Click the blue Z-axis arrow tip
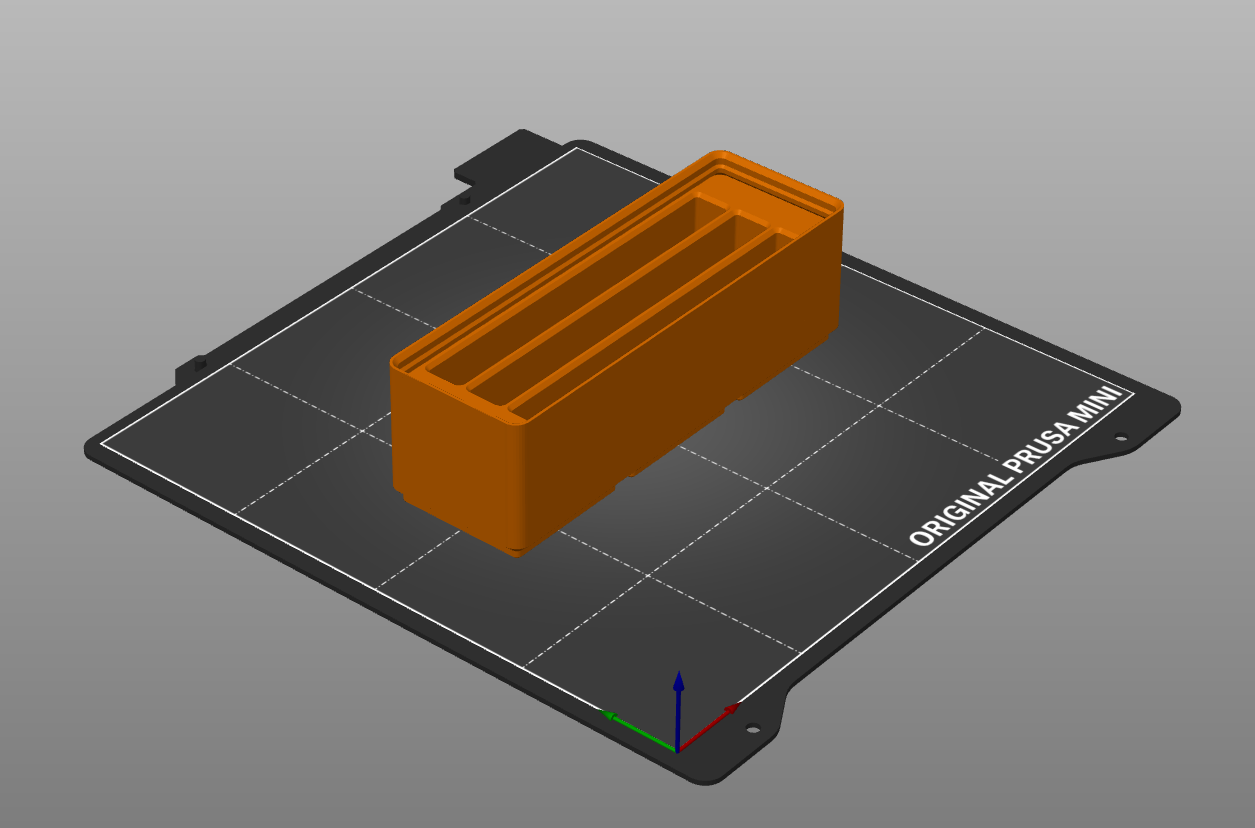Image resolution: width=1255 pixels, height=828 pixels. click(x=678, y=679)
